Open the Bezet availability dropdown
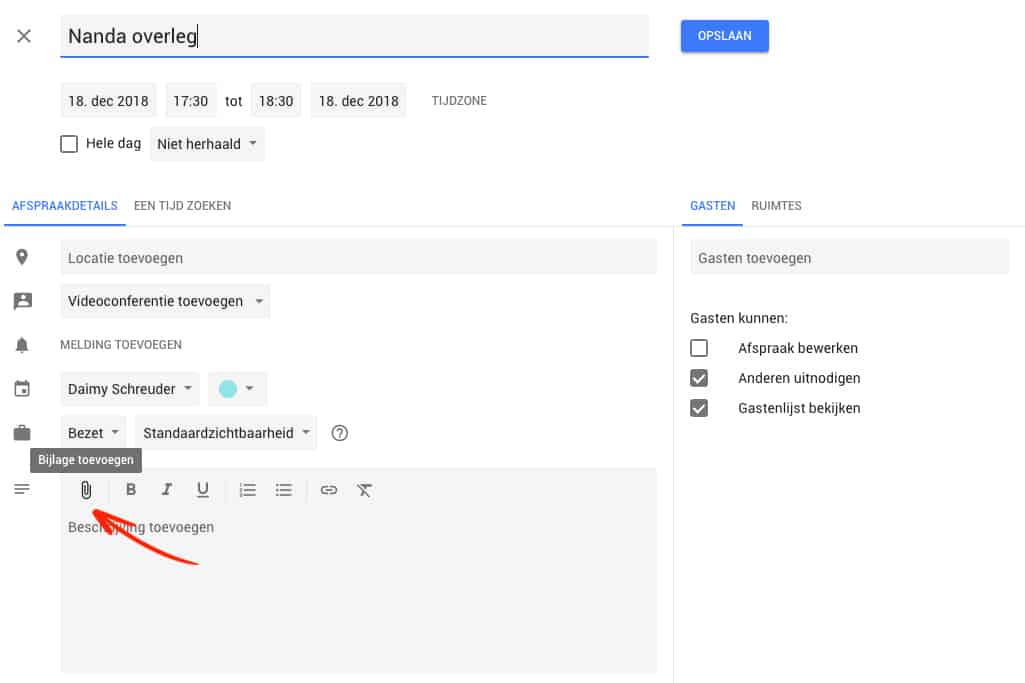 tap(92, 432)
